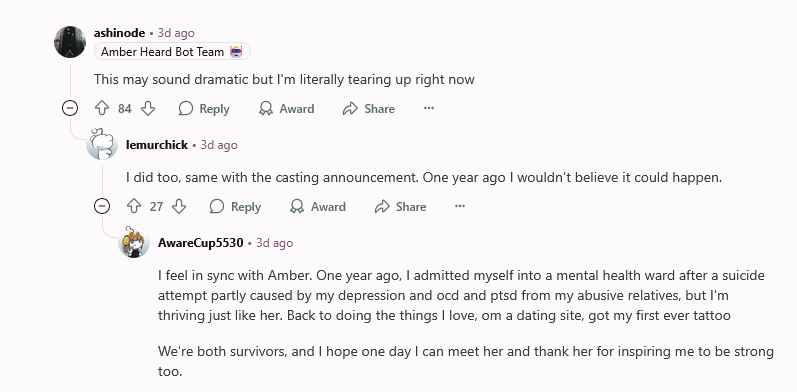This screenshot has width=797, height=392.
Task: Collapse ashinode's comment thread
Action: 70,108
